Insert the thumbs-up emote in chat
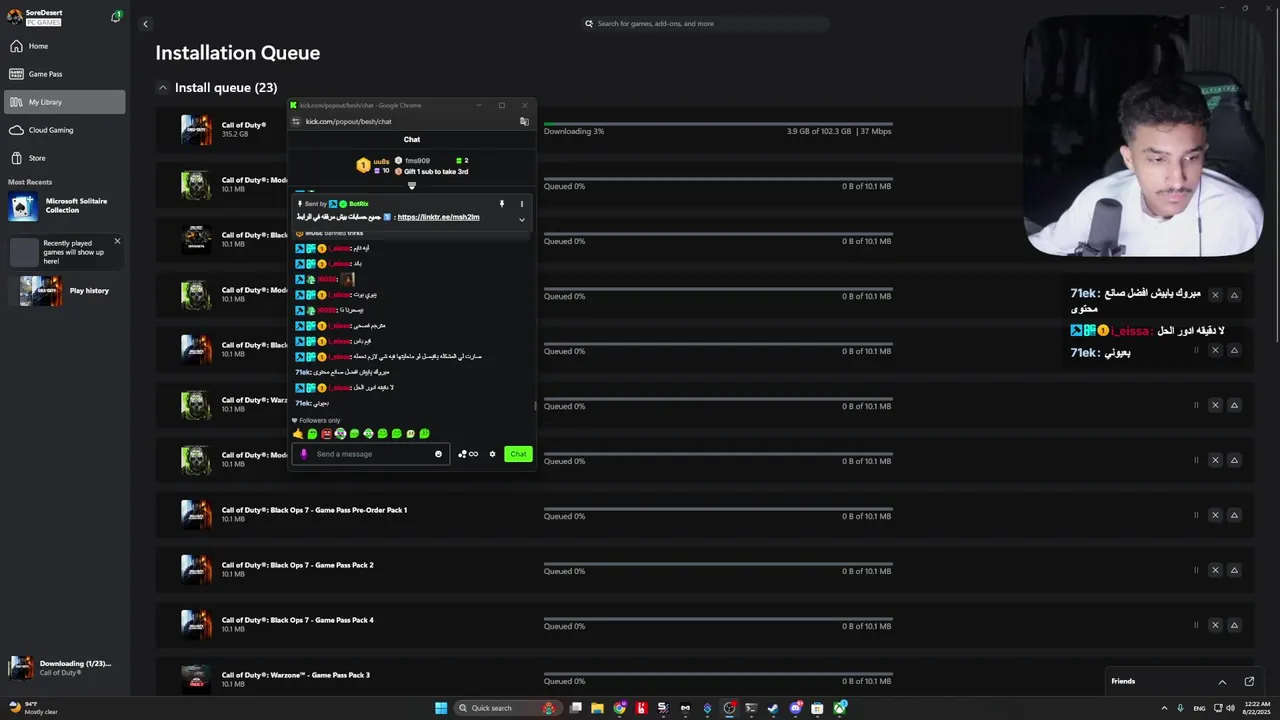The width and height of the screenshot is (1280, 720). [x=298, y=434]
